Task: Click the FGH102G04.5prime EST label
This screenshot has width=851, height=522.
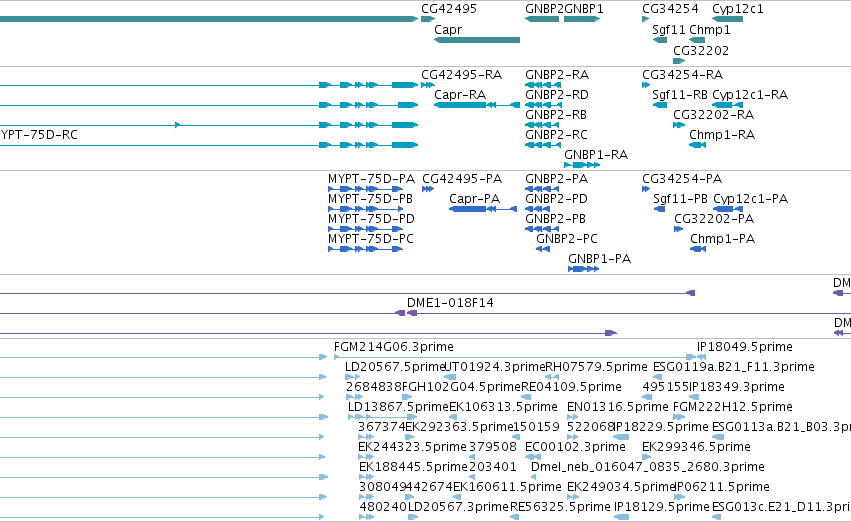Action: 461,387
